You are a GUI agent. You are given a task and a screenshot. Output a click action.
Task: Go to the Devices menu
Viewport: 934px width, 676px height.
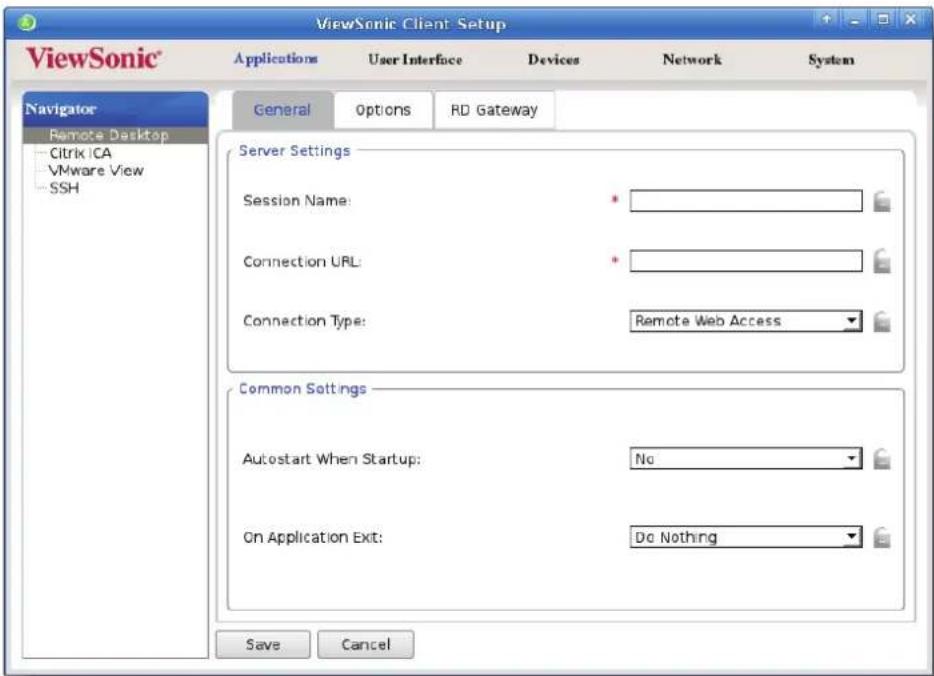coord(553,60)
